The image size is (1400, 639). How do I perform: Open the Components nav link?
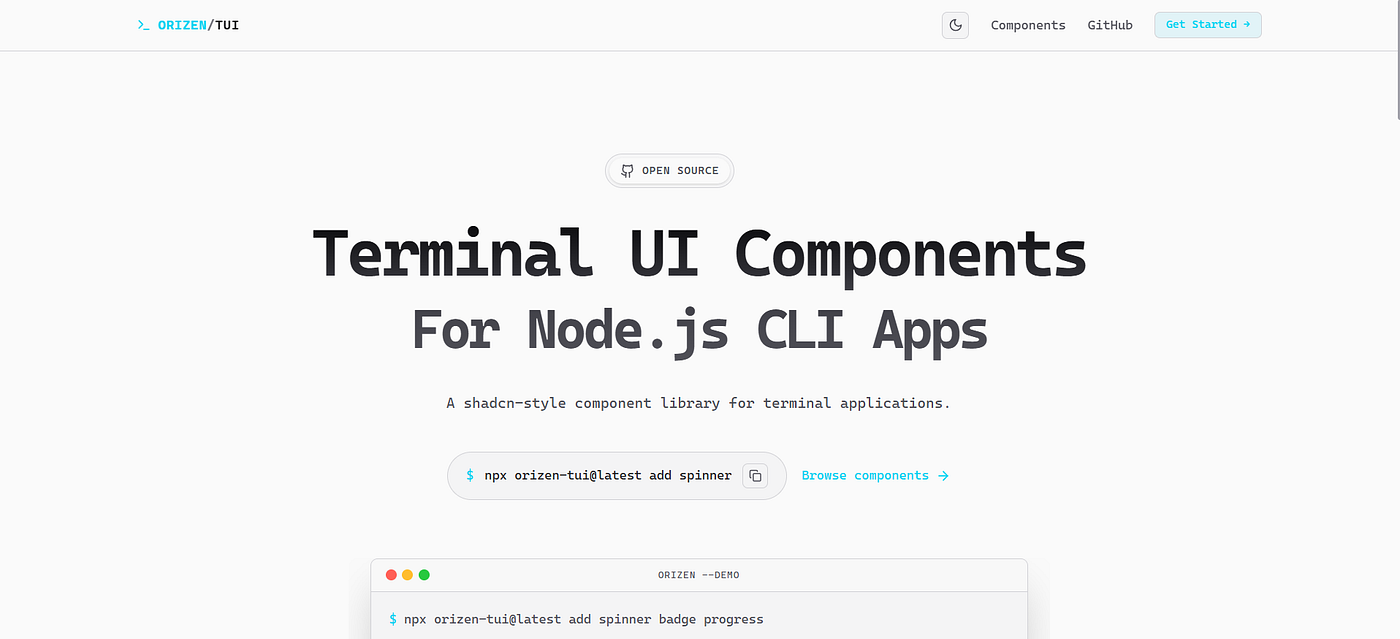pos(1028,25)
